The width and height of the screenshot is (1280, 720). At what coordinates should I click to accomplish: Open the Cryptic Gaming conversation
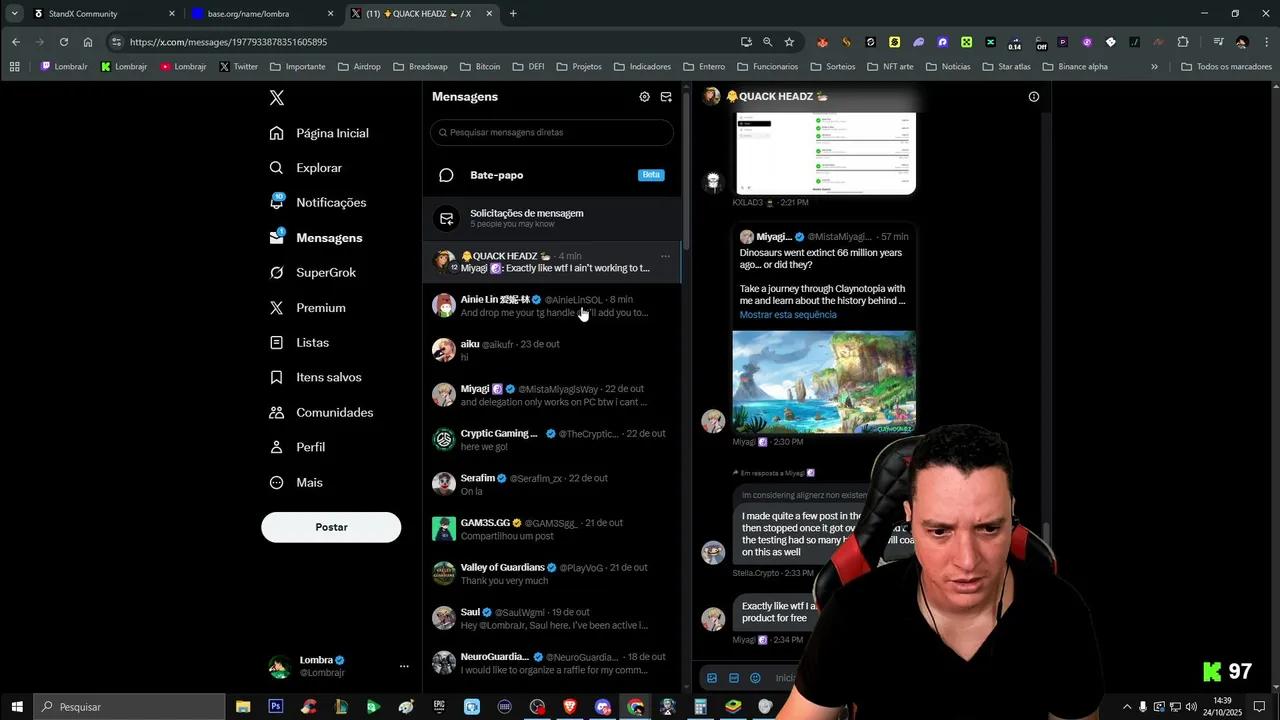pos(552,440)
